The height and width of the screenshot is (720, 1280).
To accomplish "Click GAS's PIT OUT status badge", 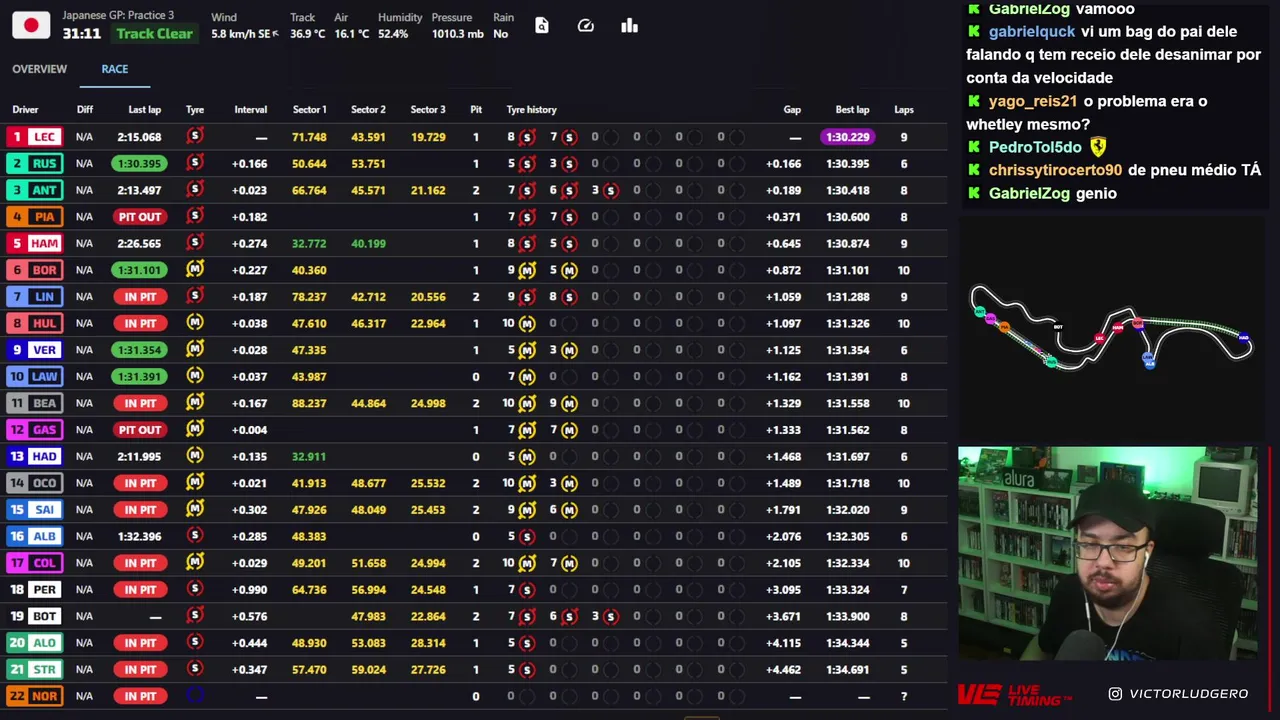I will click(x=139, y=430).
